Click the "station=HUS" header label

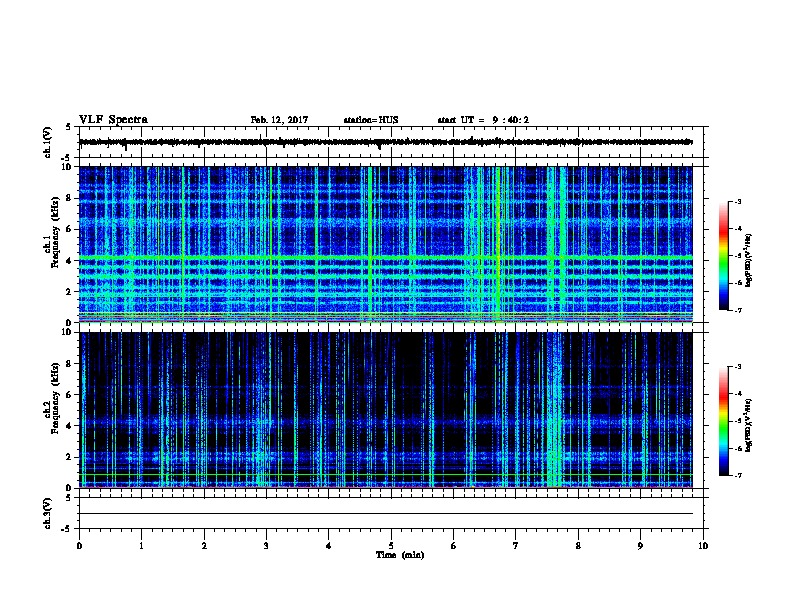coord(371,120)
